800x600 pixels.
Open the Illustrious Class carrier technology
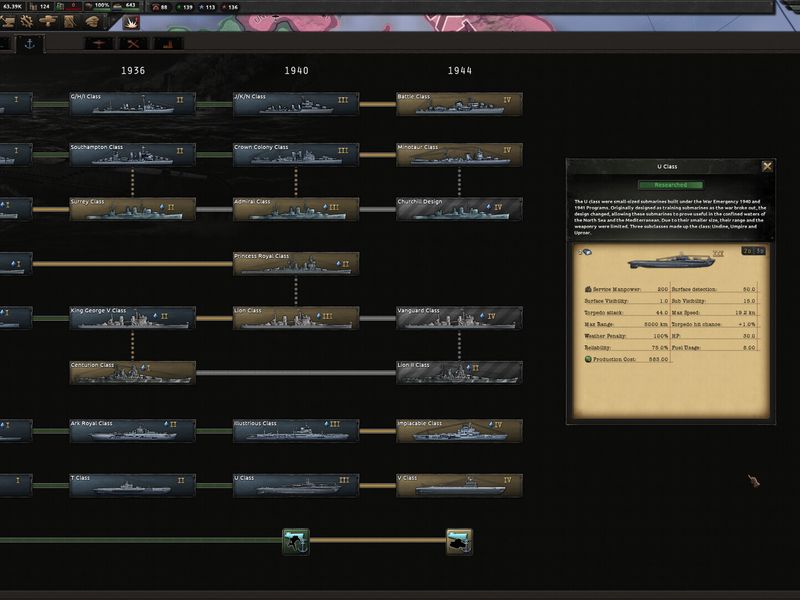(296, 431)
